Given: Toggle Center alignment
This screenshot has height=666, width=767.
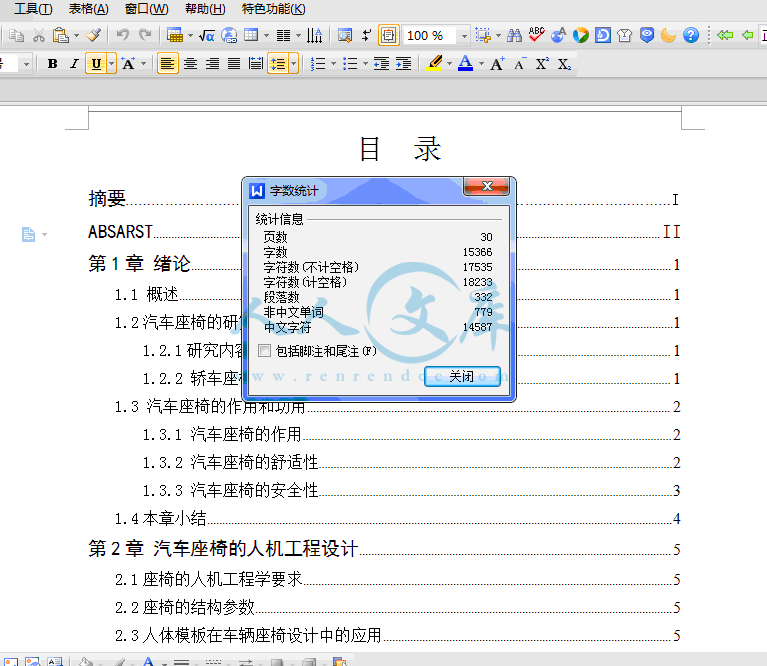Looking at the screenshot, I should [x=190, y=64].
